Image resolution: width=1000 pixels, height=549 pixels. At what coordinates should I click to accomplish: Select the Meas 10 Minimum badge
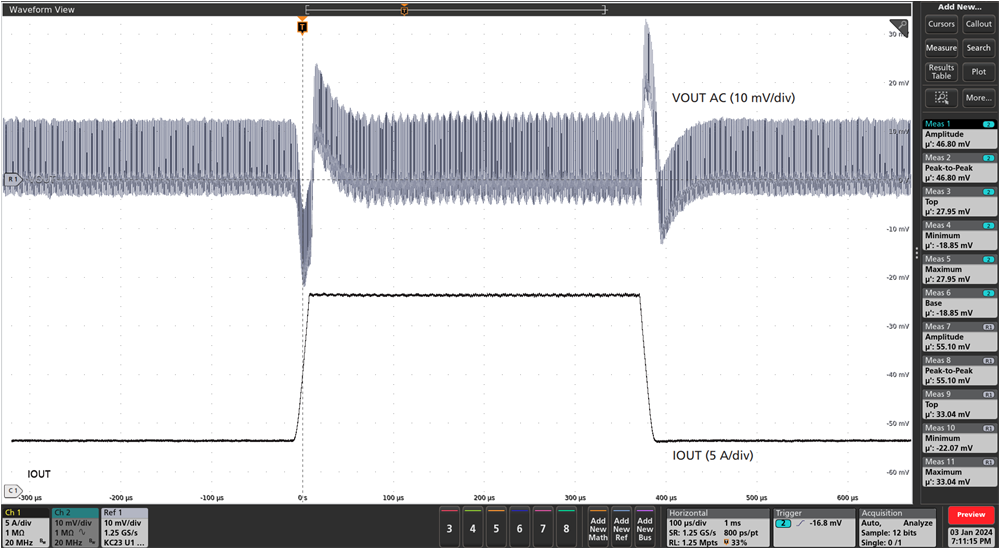959,439
